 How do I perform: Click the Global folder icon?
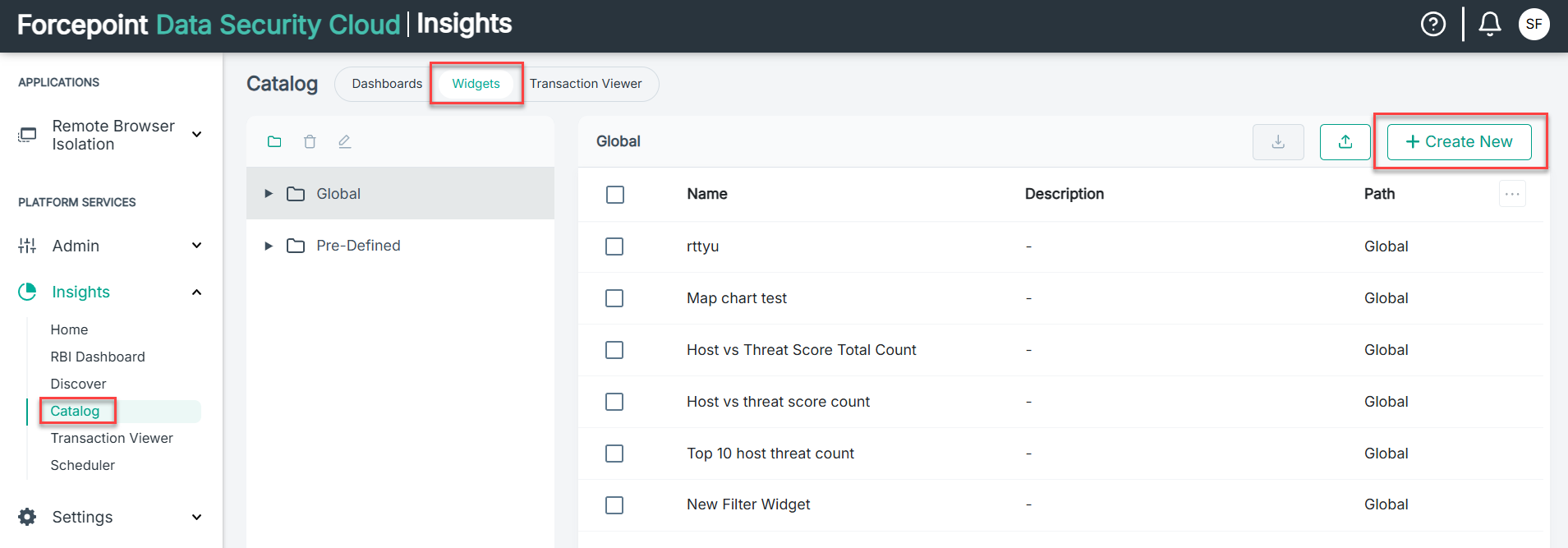coord(296,194)
